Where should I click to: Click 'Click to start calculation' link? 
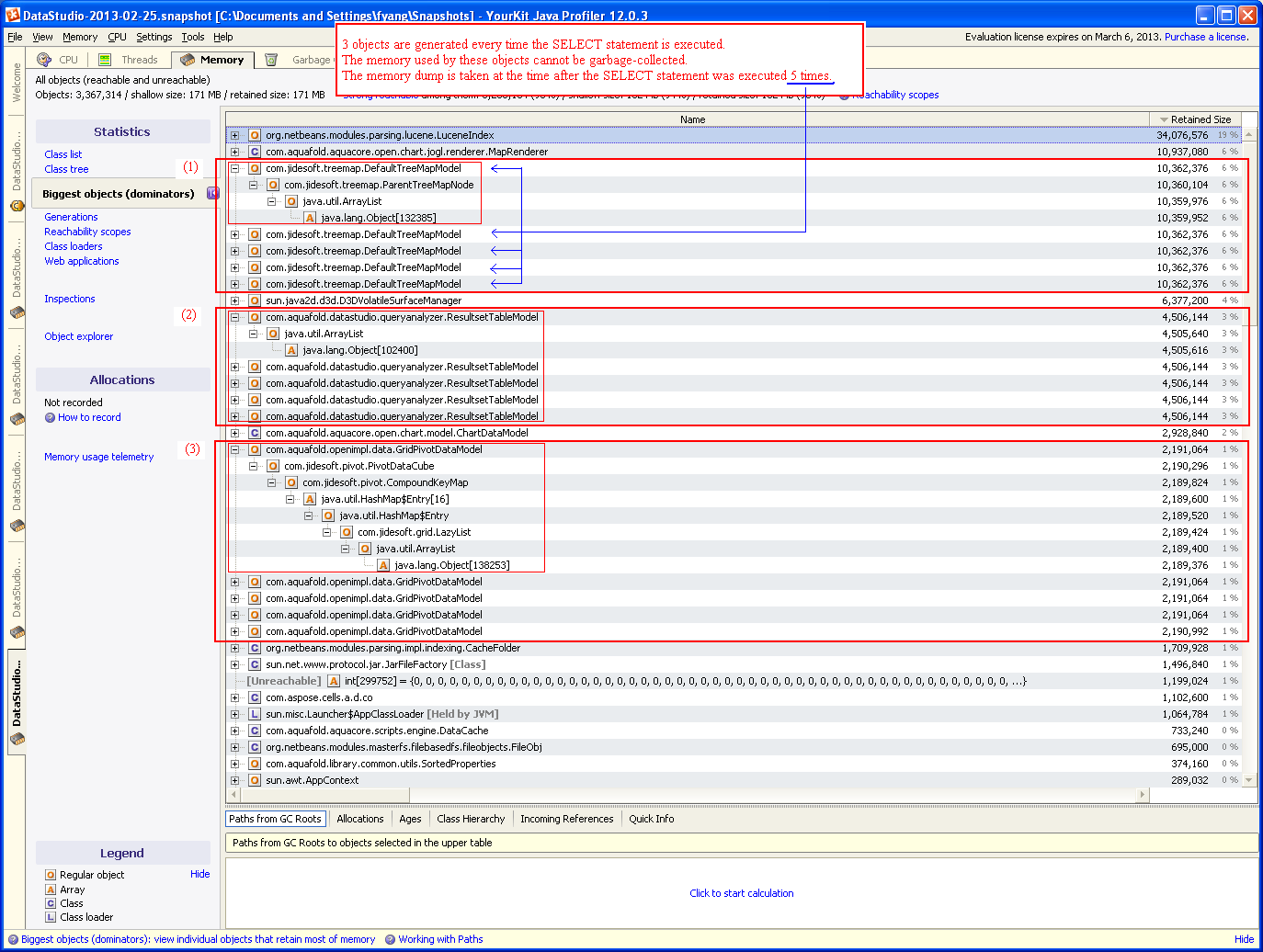point(742,893)
